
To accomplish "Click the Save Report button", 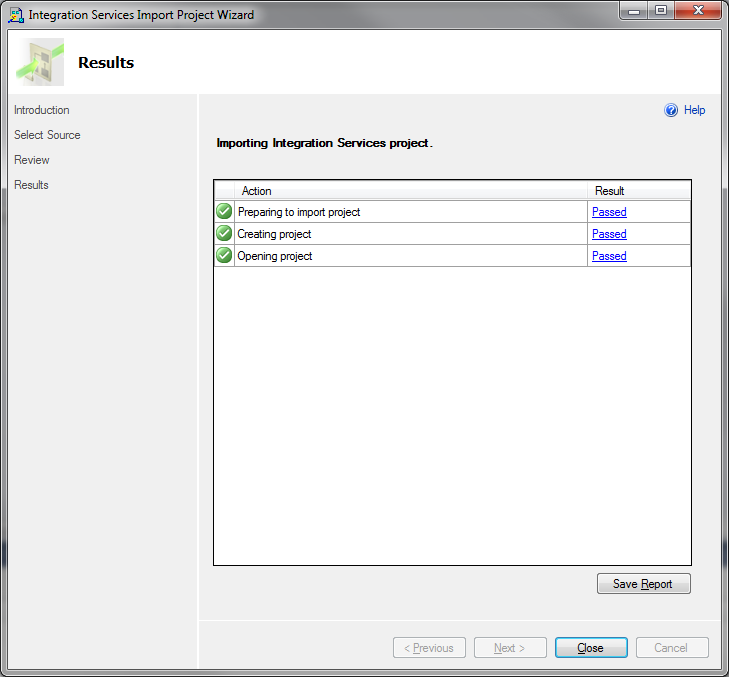I will [x=643, y=584].
